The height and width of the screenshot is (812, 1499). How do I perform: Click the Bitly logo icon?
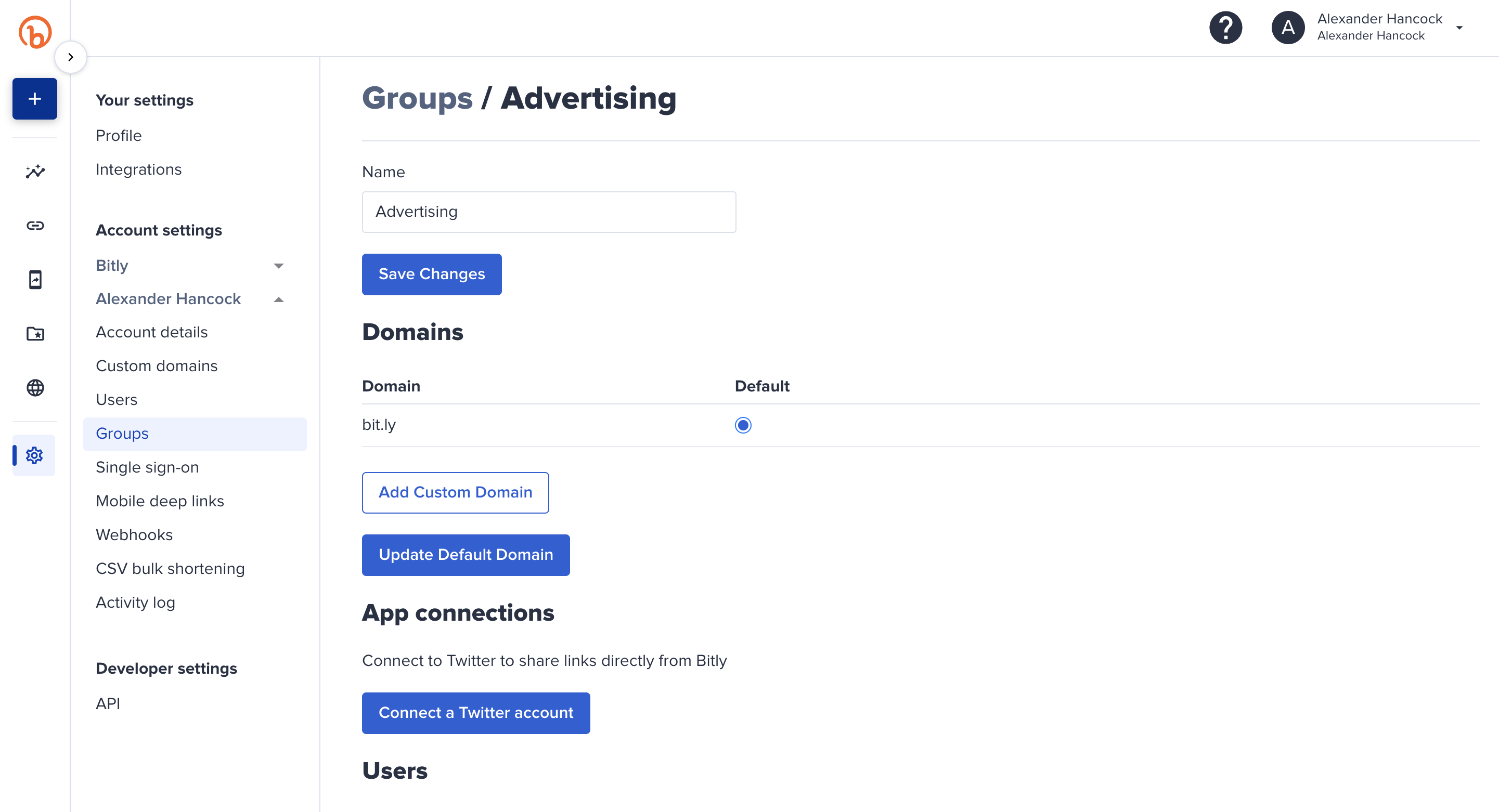35,32
